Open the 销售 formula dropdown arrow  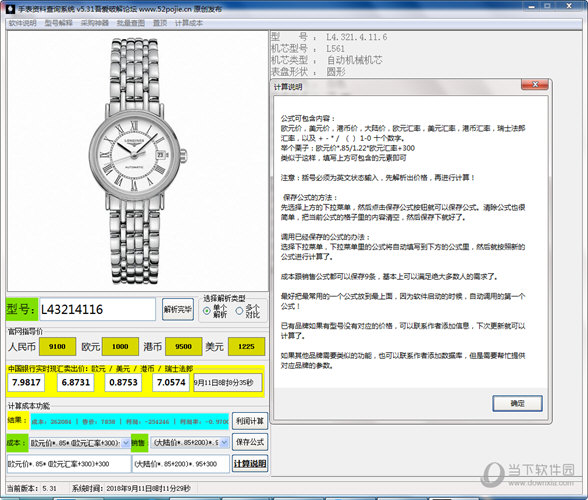(x=224, y=443)
